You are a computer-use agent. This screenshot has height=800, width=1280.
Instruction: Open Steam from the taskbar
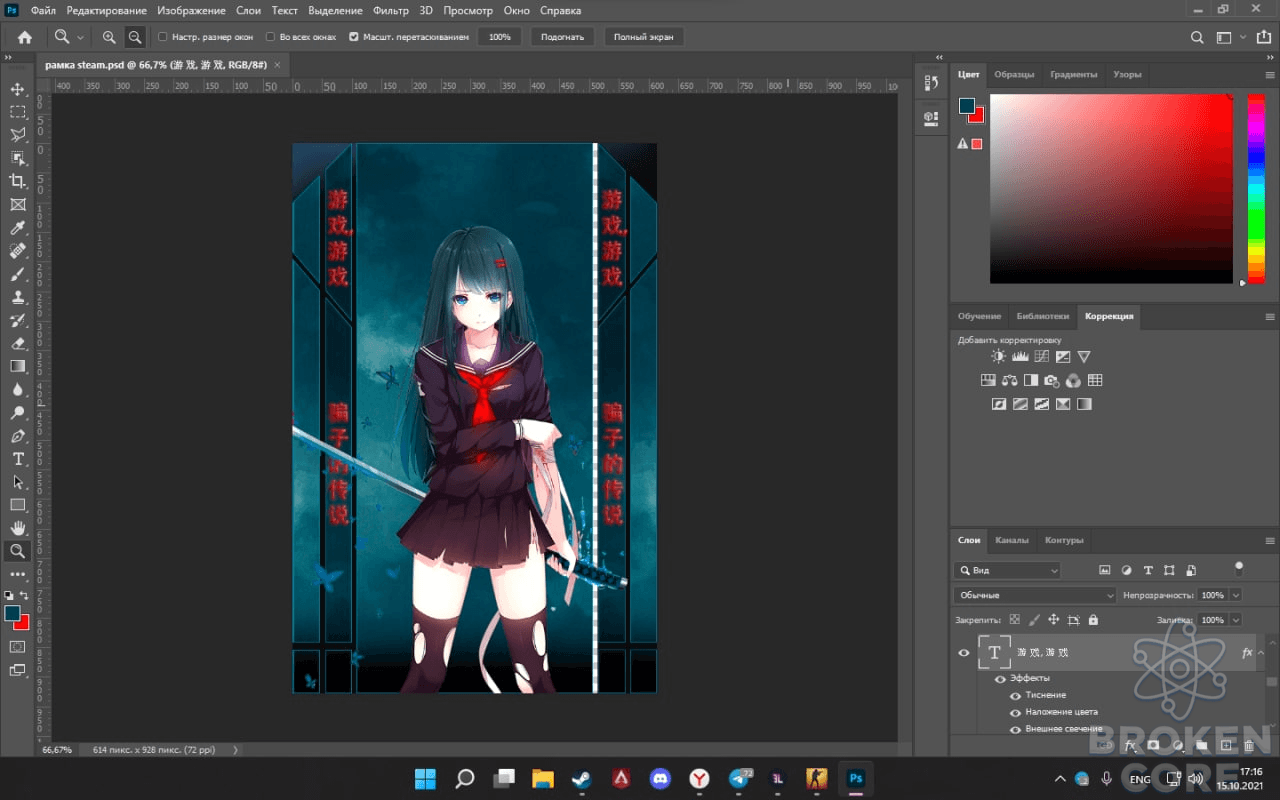click(x=580, y=778)
